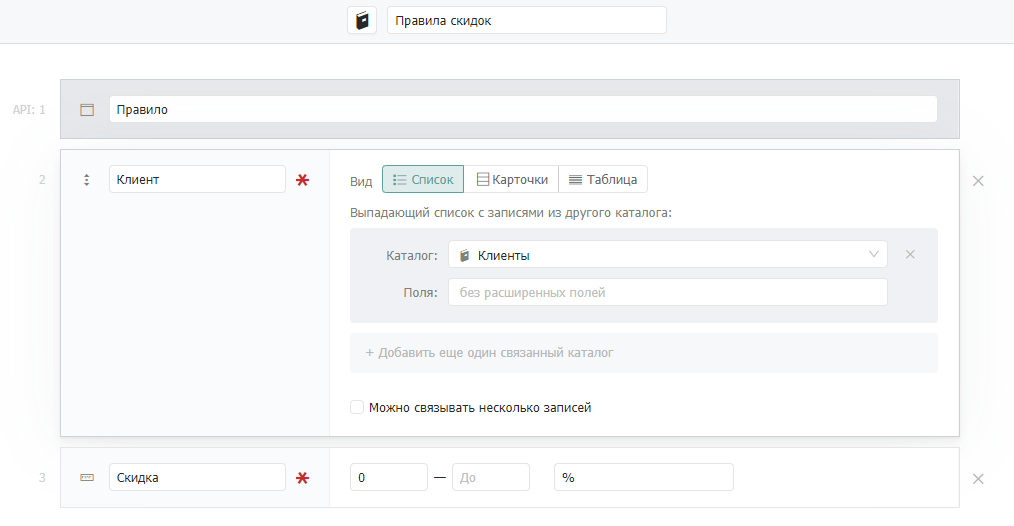1014x526 pixels.
Task: Click the % unit input field
Action: (x=643, y=477)
